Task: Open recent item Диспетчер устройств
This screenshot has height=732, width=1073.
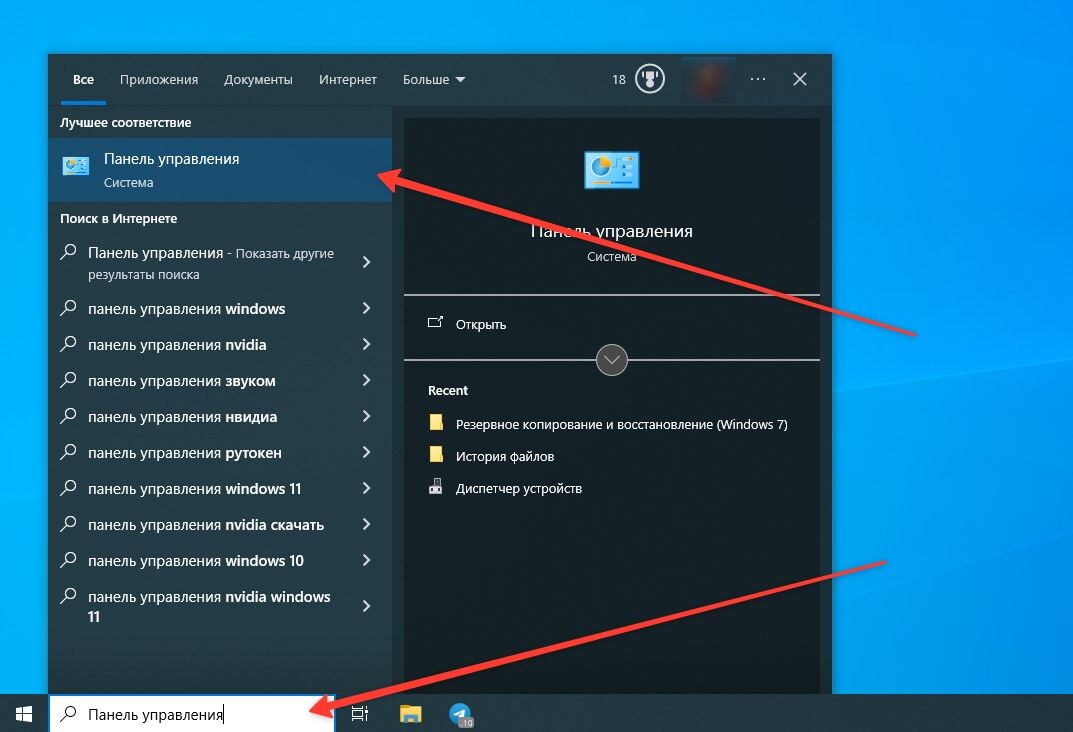Action: (x=518, y=488)
